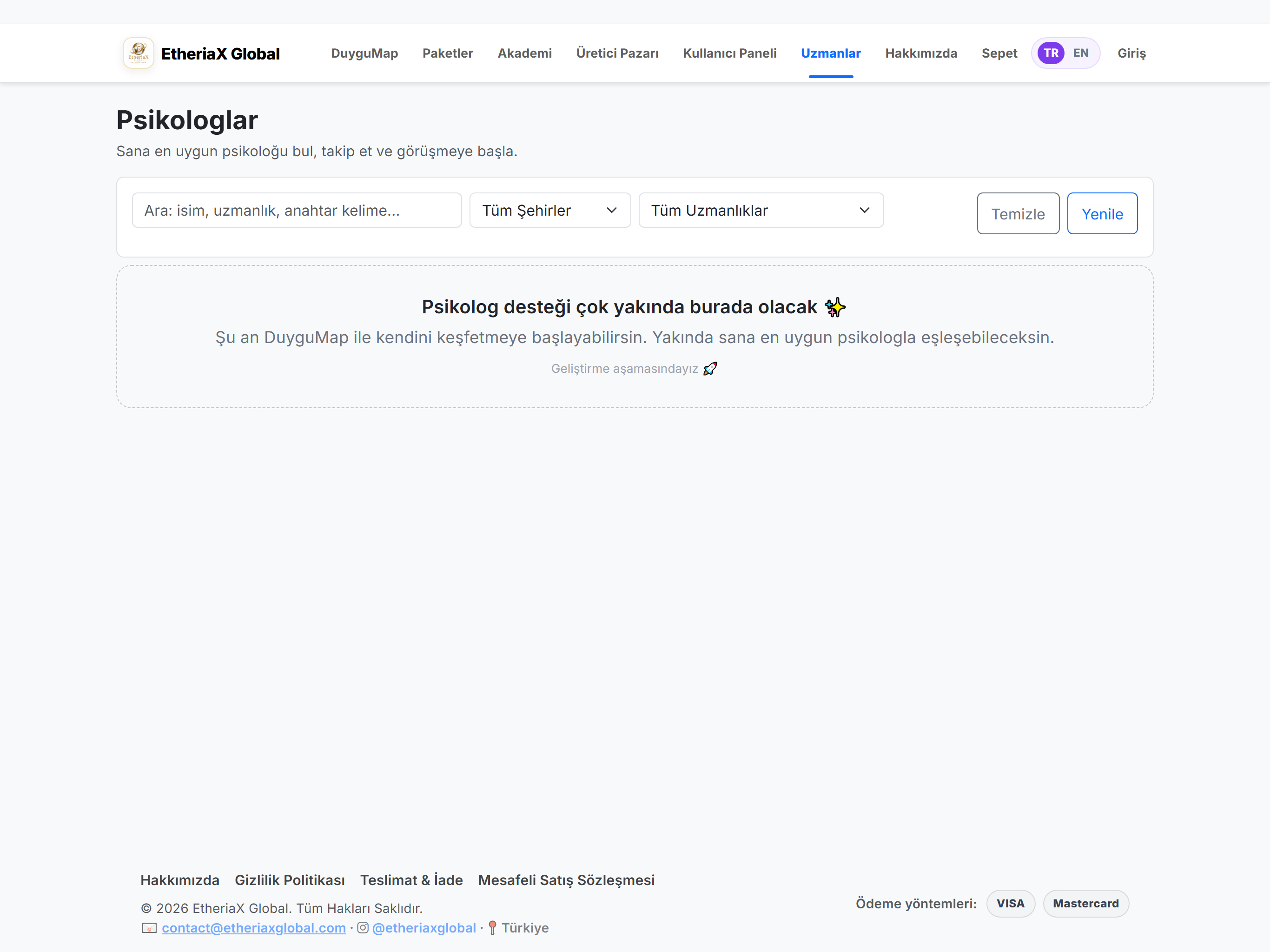The image size is (1270, 952).
Task: Switch language to TR
Action: 1051,53
